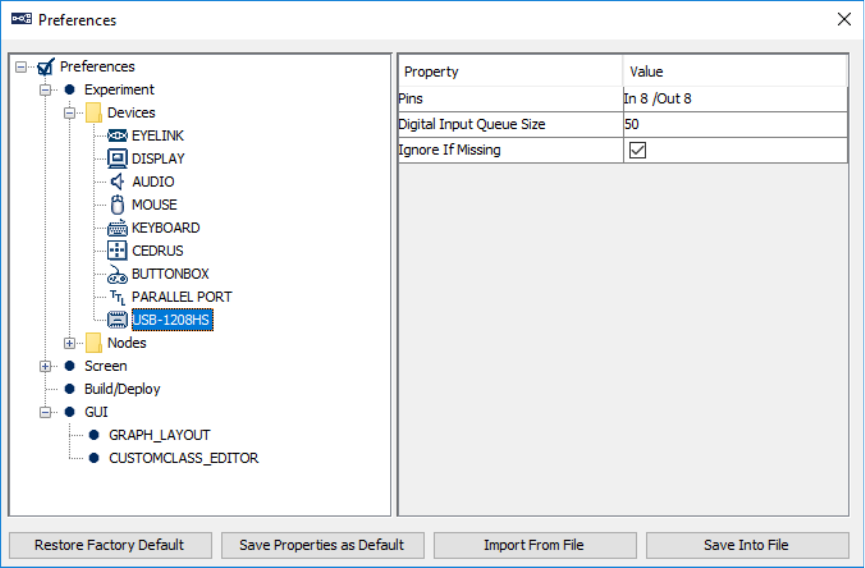Click the Ignore If Missing property label
Image resolution: width=865 pixels, height=568 pixels.
450,150
